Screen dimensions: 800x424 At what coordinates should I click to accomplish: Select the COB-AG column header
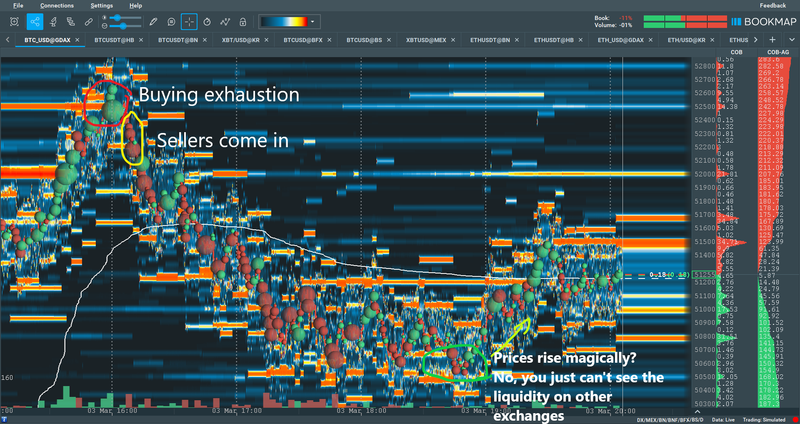(x=778, y=53)
